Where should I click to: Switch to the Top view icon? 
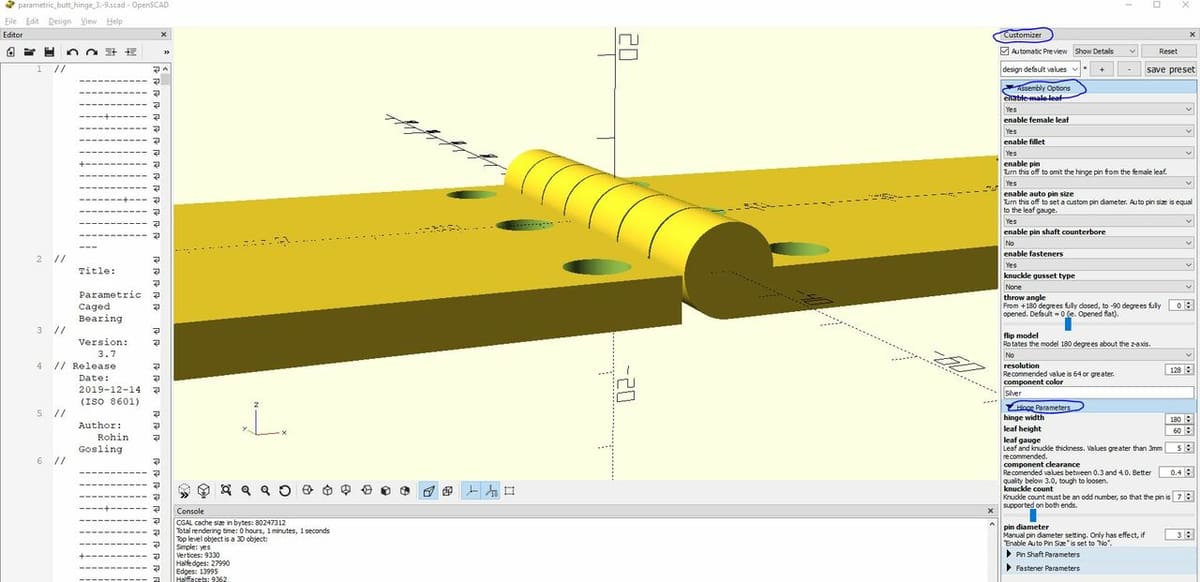(x=327, y=490)
